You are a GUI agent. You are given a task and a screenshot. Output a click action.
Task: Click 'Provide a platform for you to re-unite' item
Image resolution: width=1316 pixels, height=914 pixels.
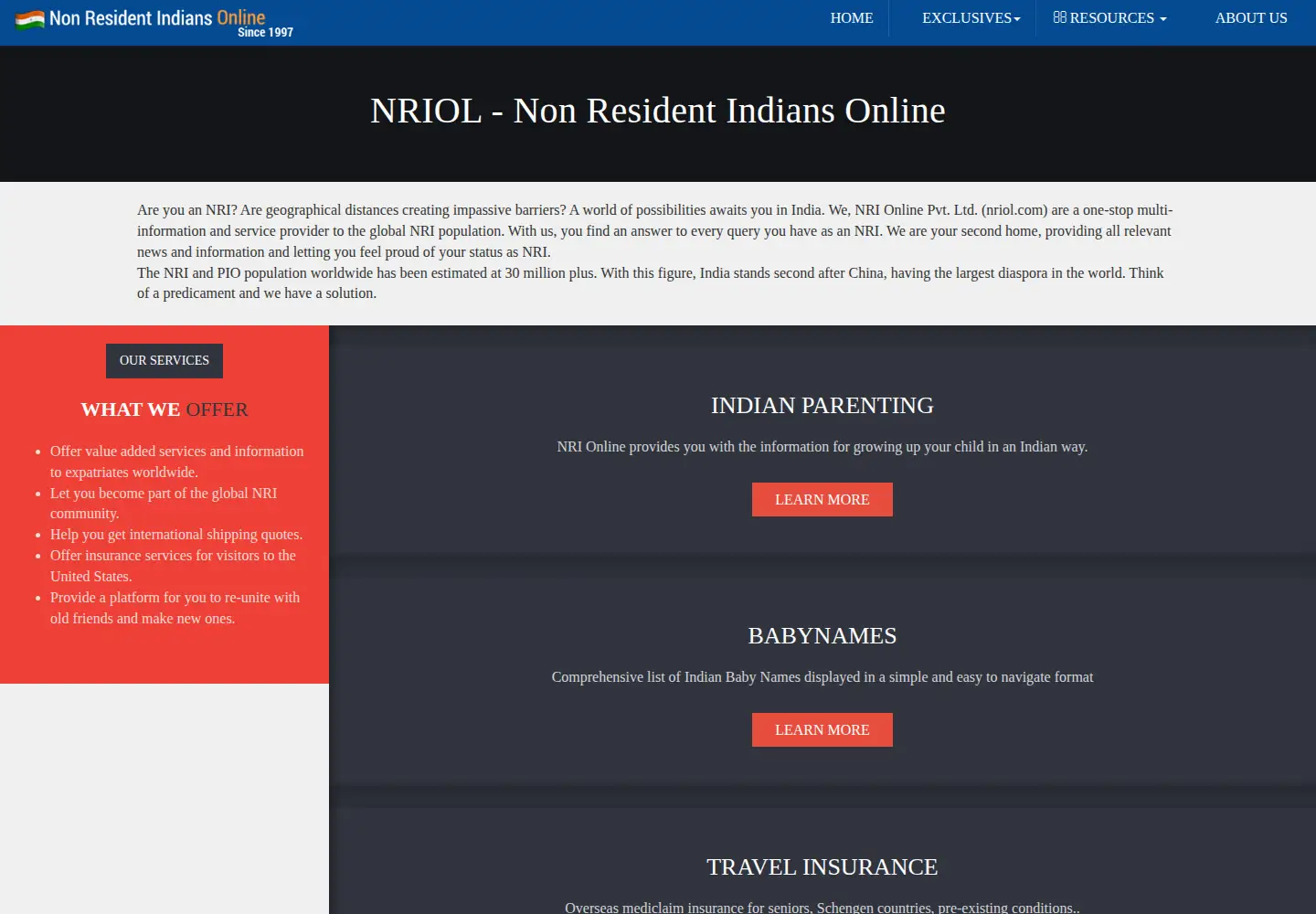175,608
